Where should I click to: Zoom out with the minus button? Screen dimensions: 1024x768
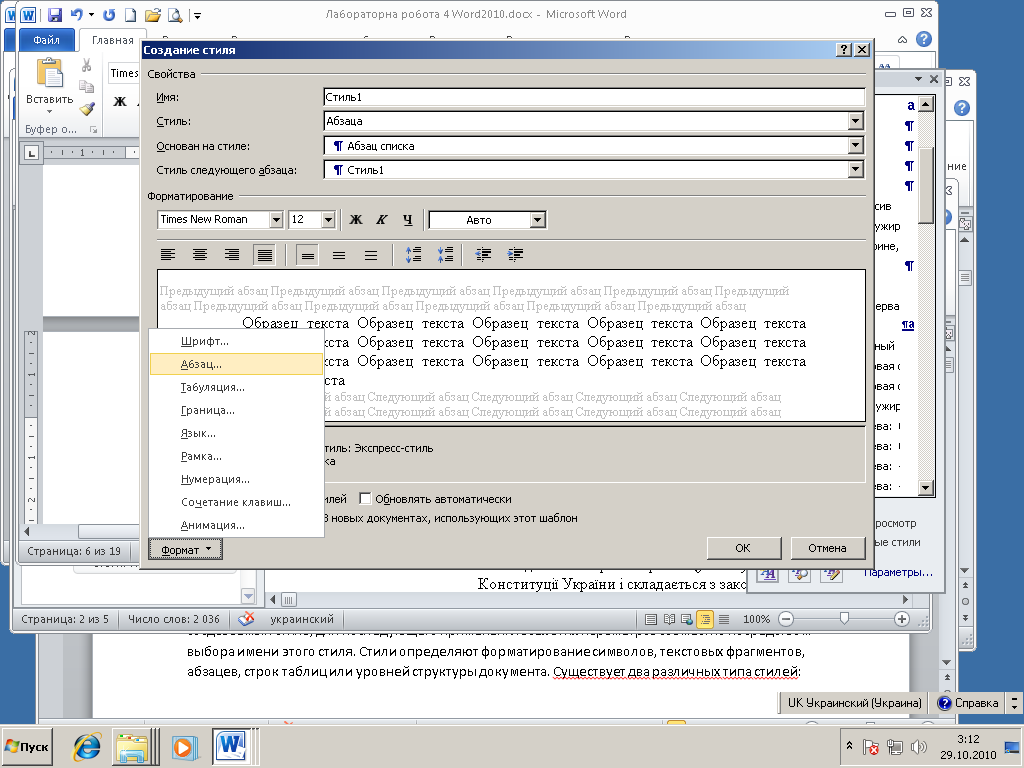tap(786, 618)
